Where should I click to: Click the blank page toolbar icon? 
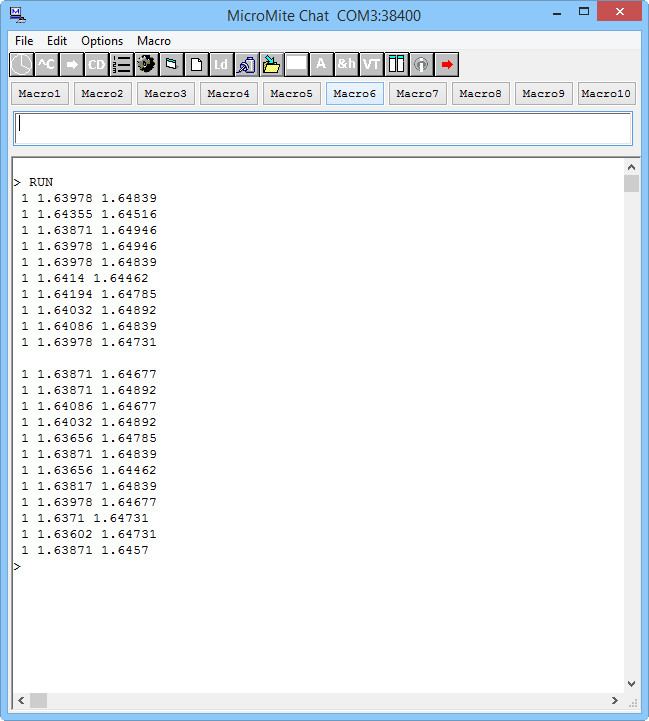click(196, 64)
